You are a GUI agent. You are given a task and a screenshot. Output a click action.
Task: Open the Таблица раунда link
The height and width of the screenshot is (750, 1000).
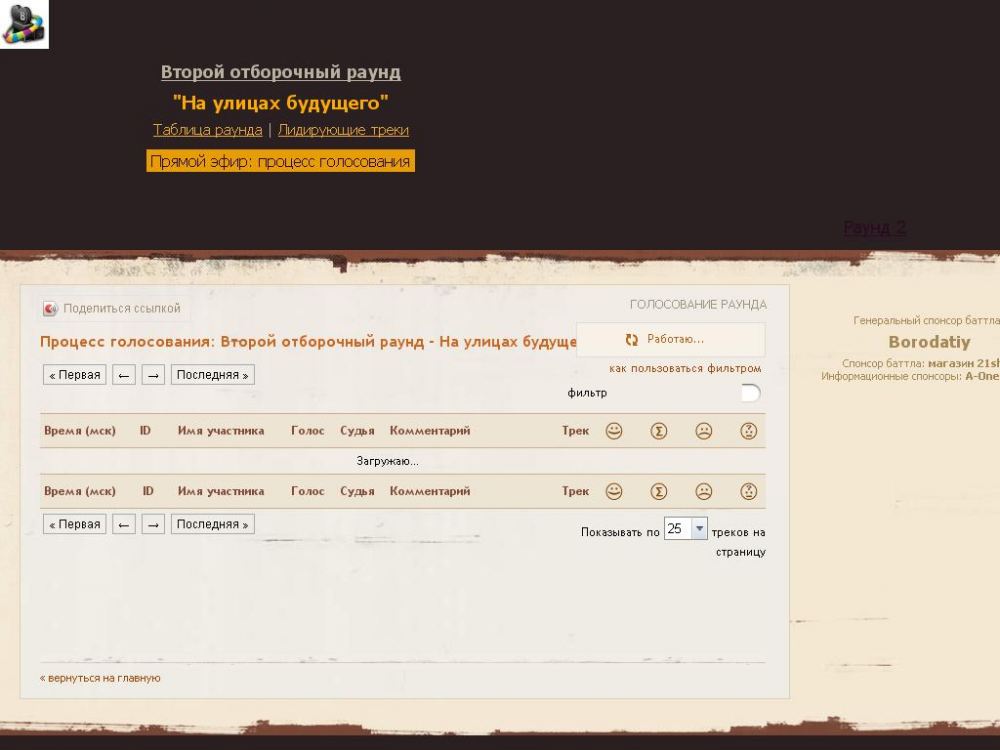click(x=207, y=130)
